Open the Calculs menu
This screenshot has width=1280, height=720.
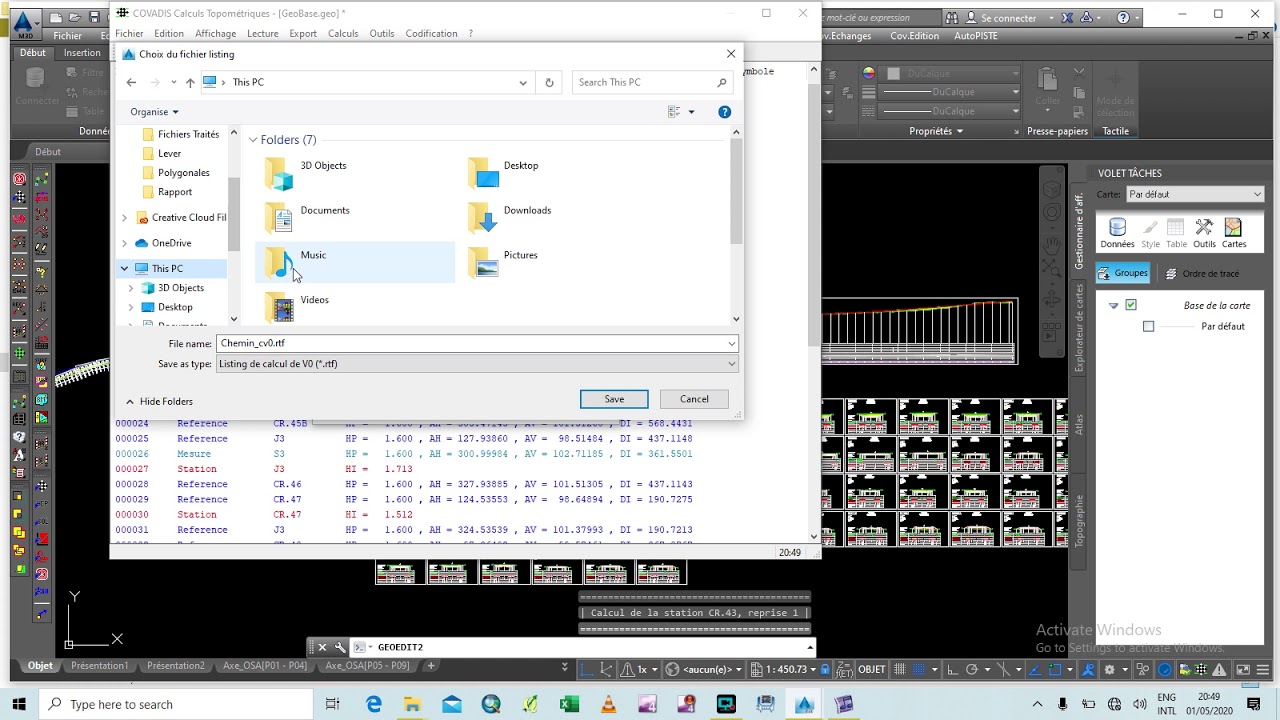pyautogui.click(x=343, y=33)
